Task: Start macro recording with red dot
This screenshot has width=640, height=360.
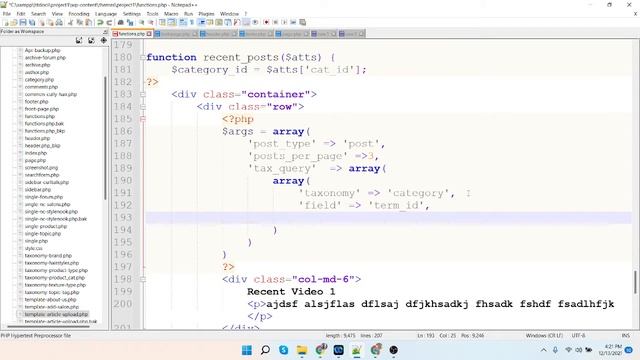Action: click(266, 22)
